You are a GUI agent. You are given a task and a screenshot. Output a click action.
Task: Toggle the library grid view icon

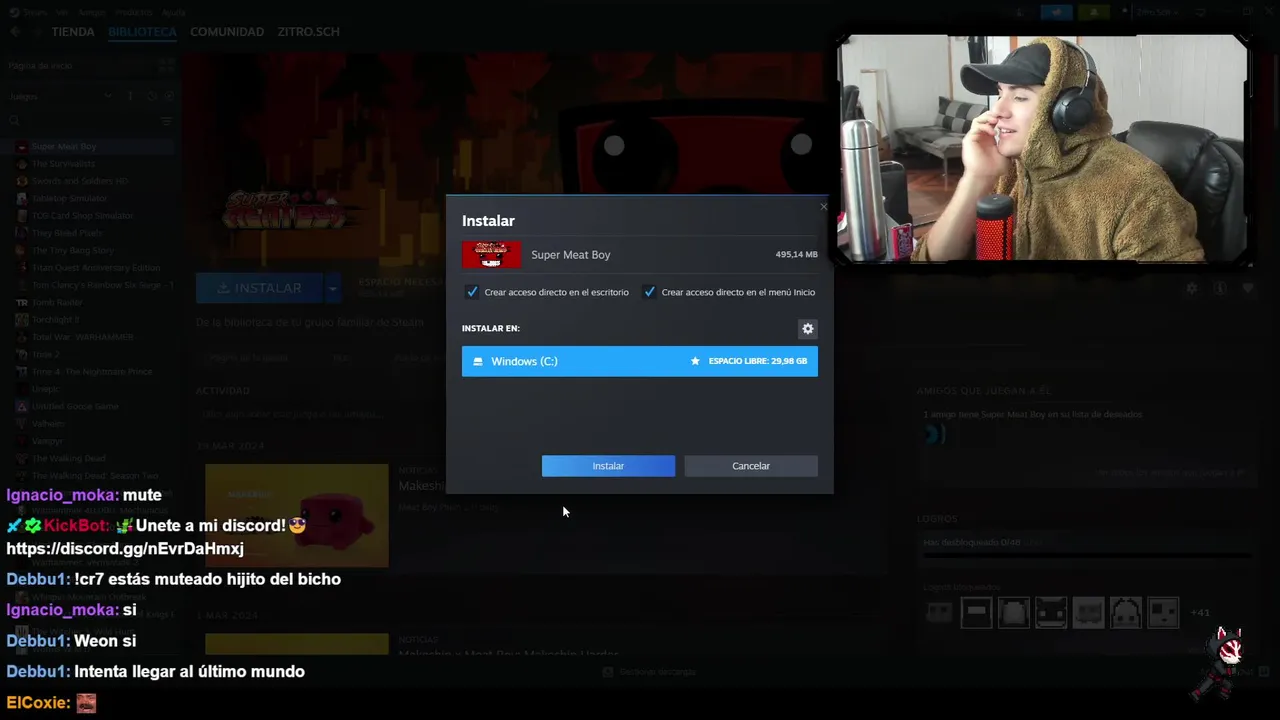[x=166, y=65]
